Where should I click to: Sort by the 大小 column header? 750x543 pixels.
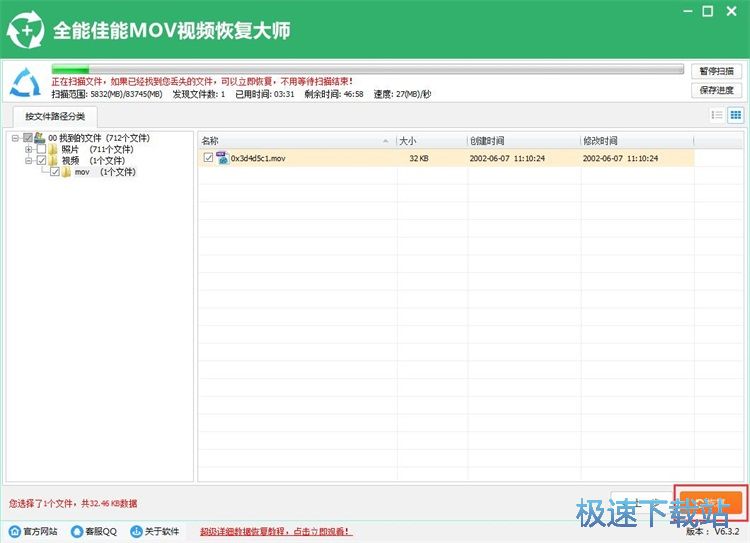(x=432, y=141)
